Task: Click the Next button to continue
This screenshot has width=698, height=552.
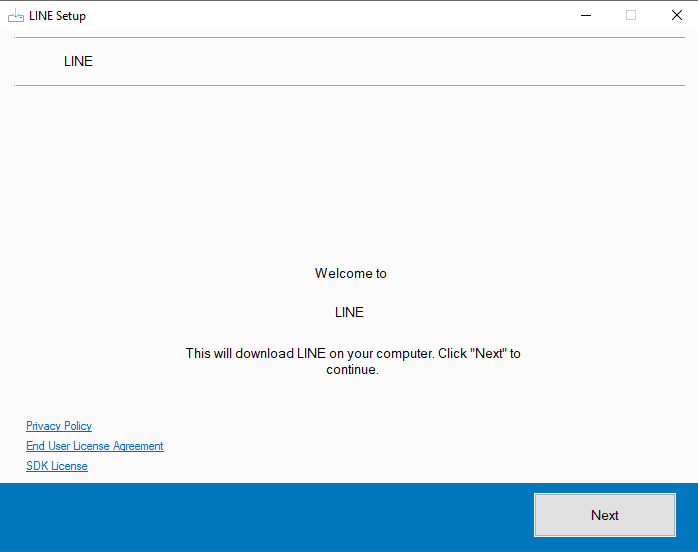Action: coord(604,515)
